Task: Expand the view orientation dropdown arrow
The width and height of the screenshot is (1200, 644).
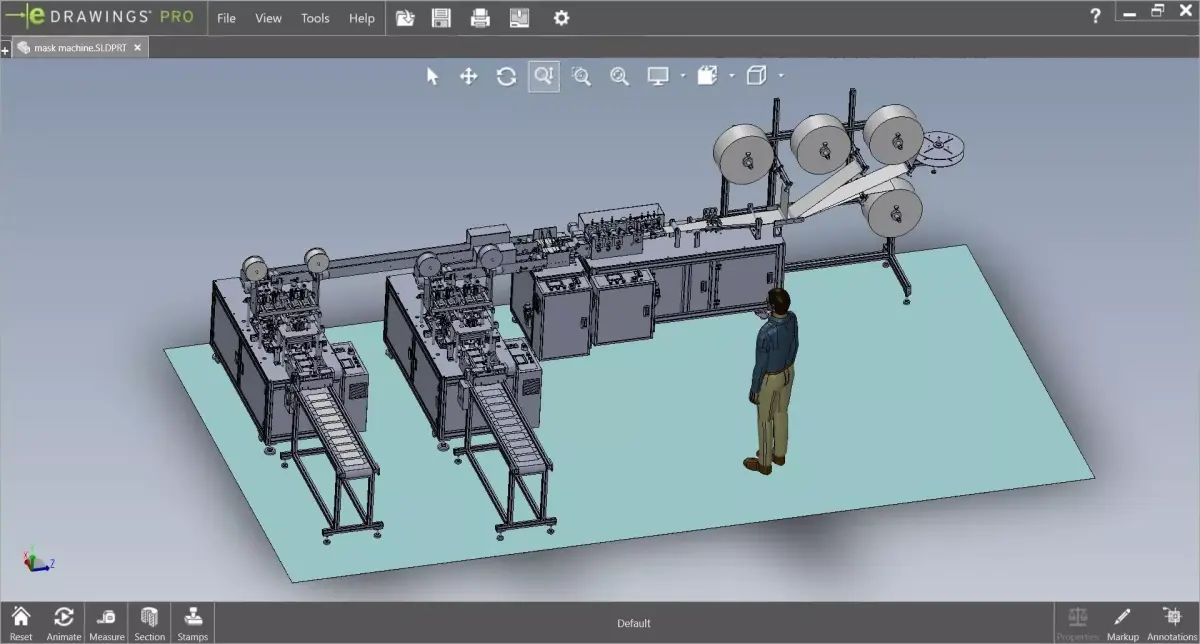Action: pyautogui.click(x=732, y=76)
